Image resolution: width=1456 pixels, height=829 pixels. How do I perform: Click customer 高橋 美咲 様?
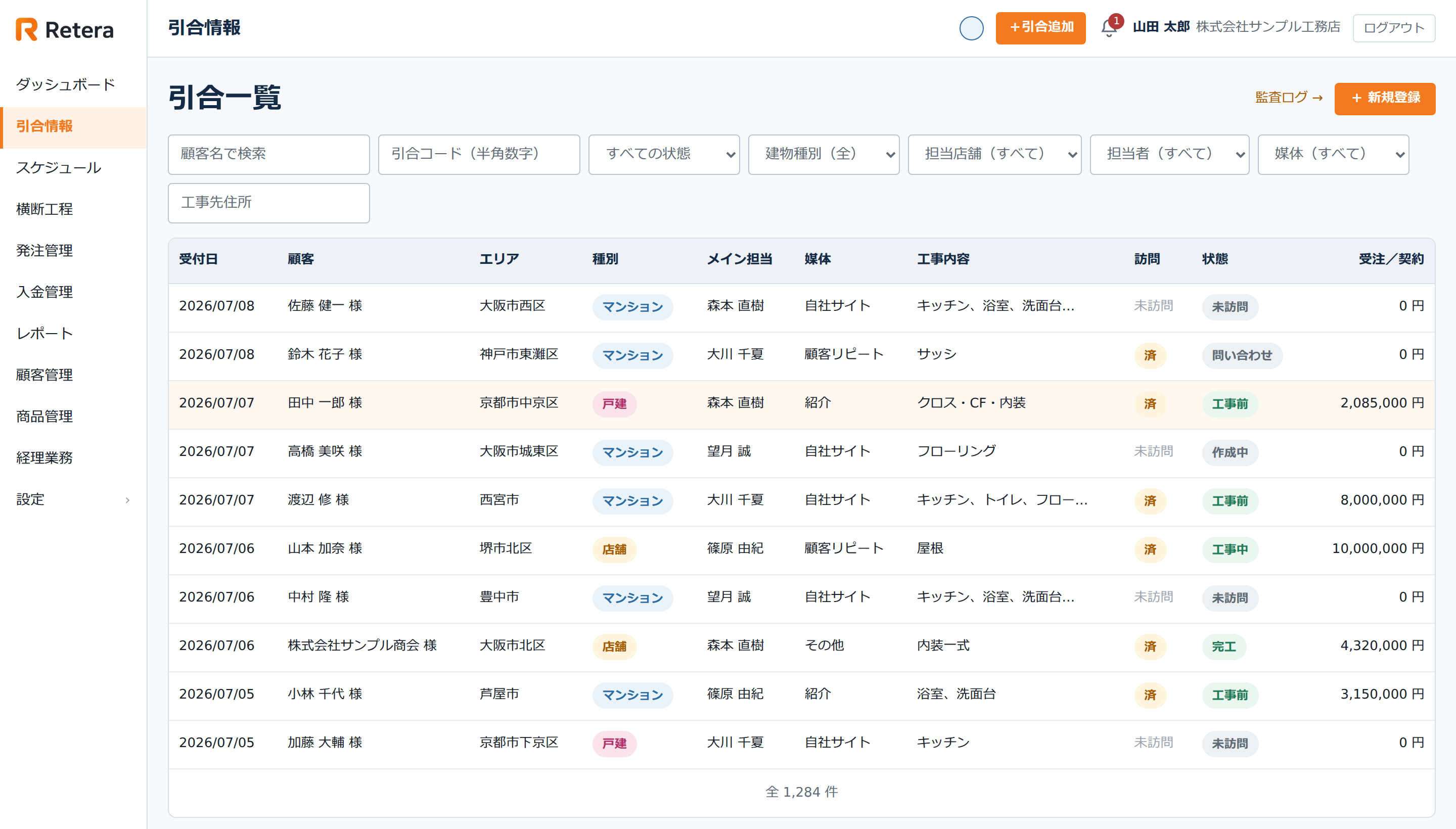[x=325, y=451]
